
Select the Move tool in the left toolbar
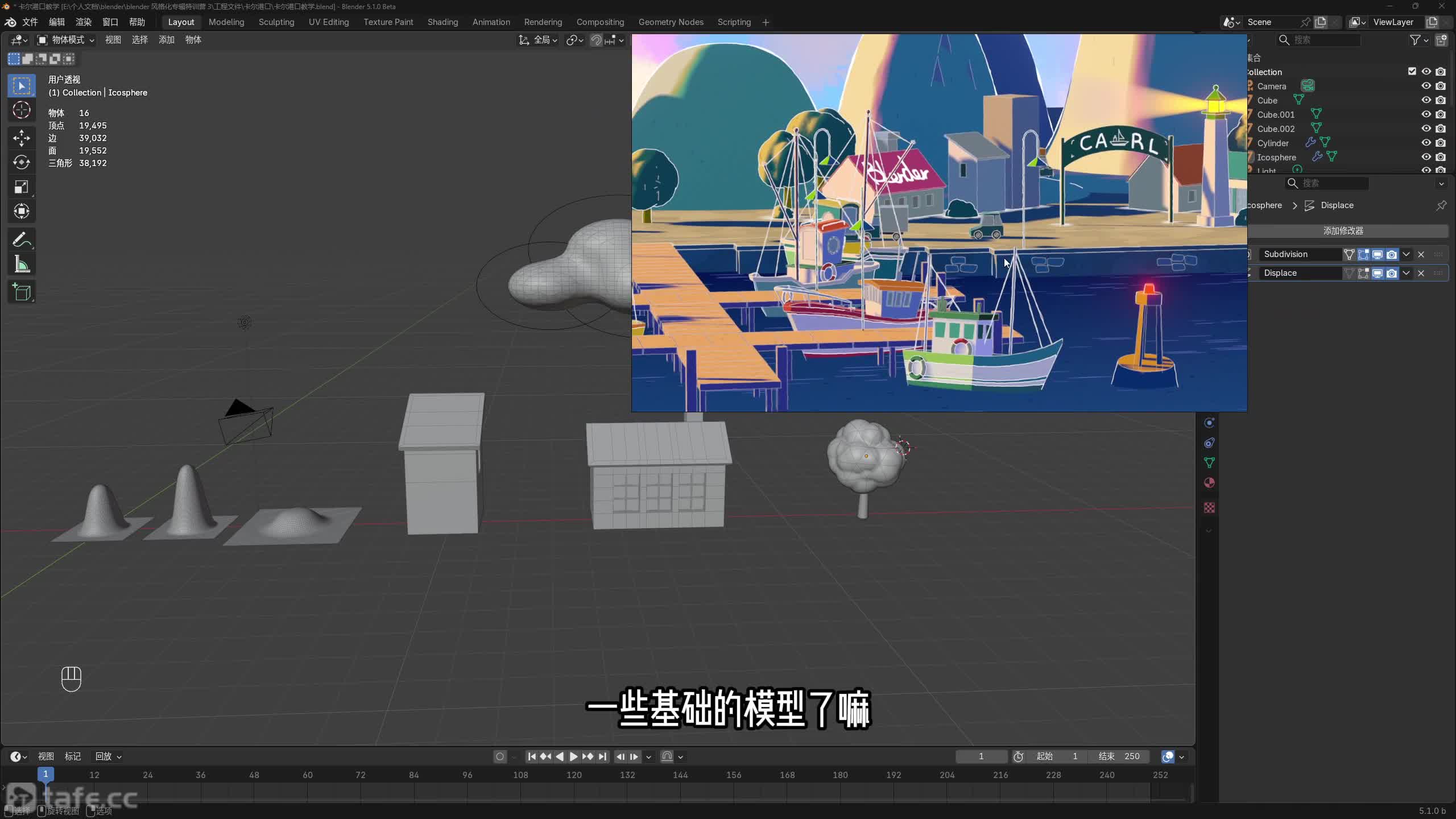coord(22,138)
